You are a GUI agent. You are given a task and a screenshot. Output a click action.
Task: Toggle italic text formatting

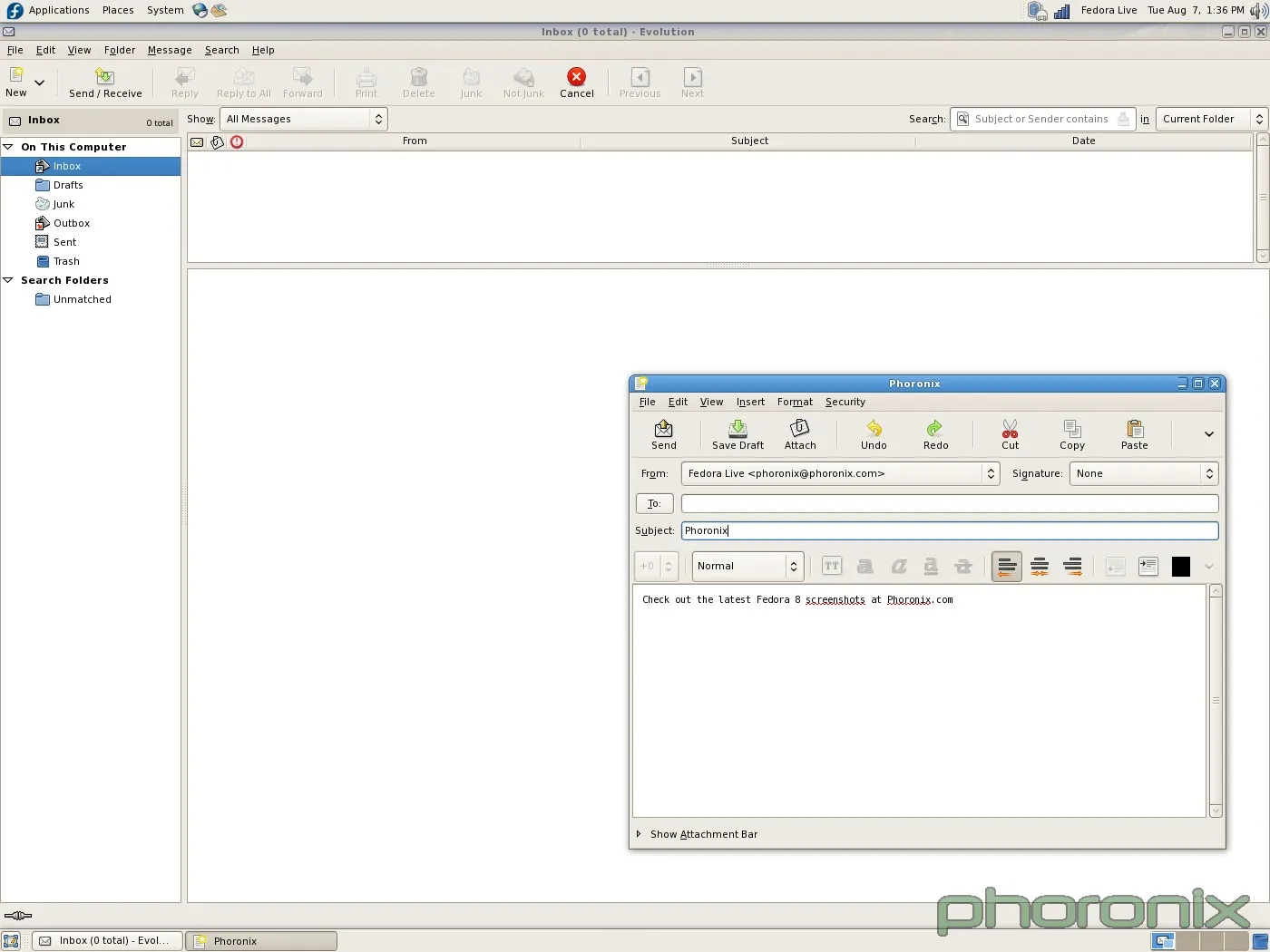(899, 566)
